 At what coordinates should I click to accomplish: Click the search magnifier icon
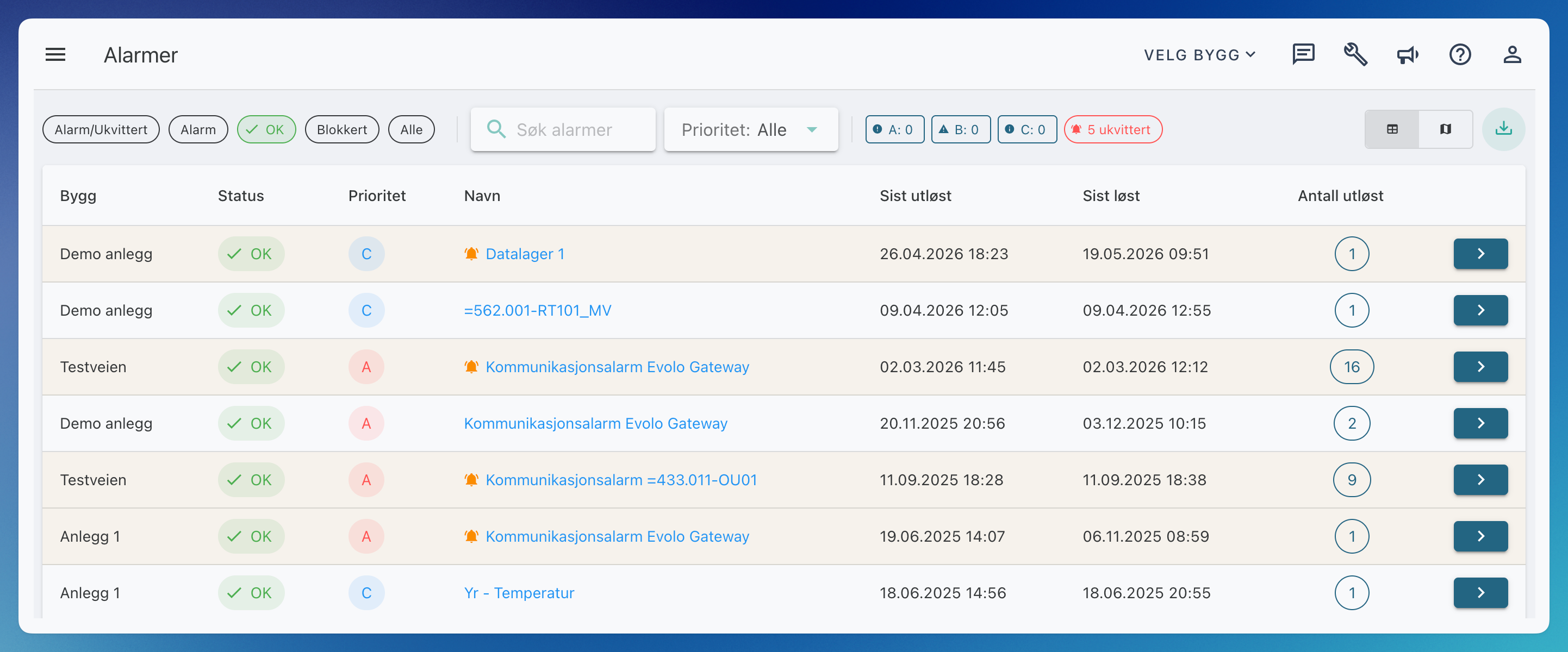(496, 129)
